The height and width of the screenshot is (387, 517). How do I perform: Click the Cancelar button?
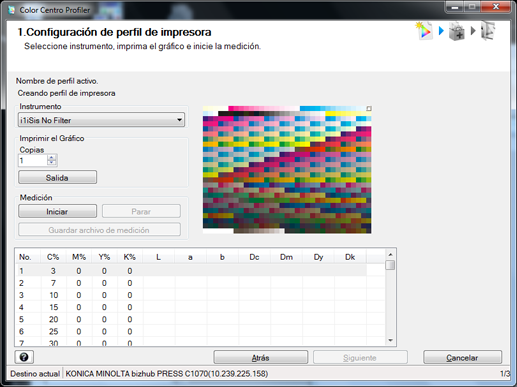(462, 358)
